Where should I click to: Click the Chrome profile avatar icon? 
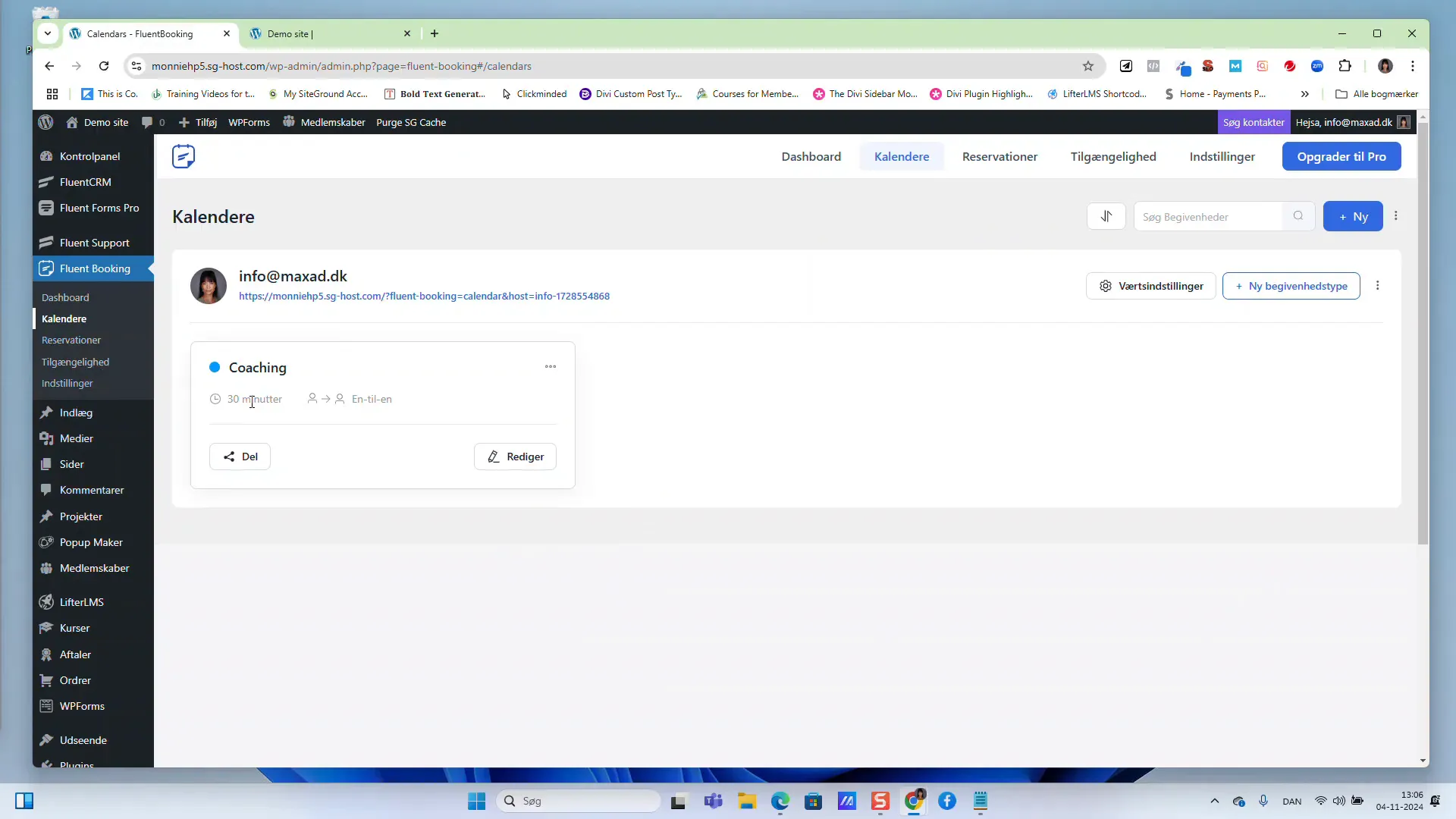[1385, 66]
